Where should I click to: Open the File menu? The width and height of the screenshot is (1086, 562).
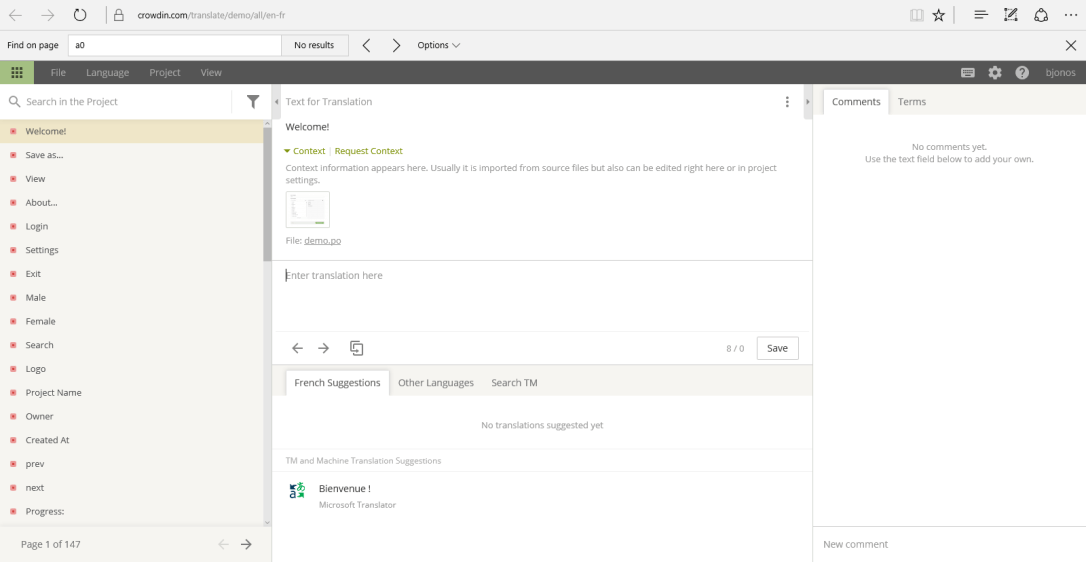58,73
